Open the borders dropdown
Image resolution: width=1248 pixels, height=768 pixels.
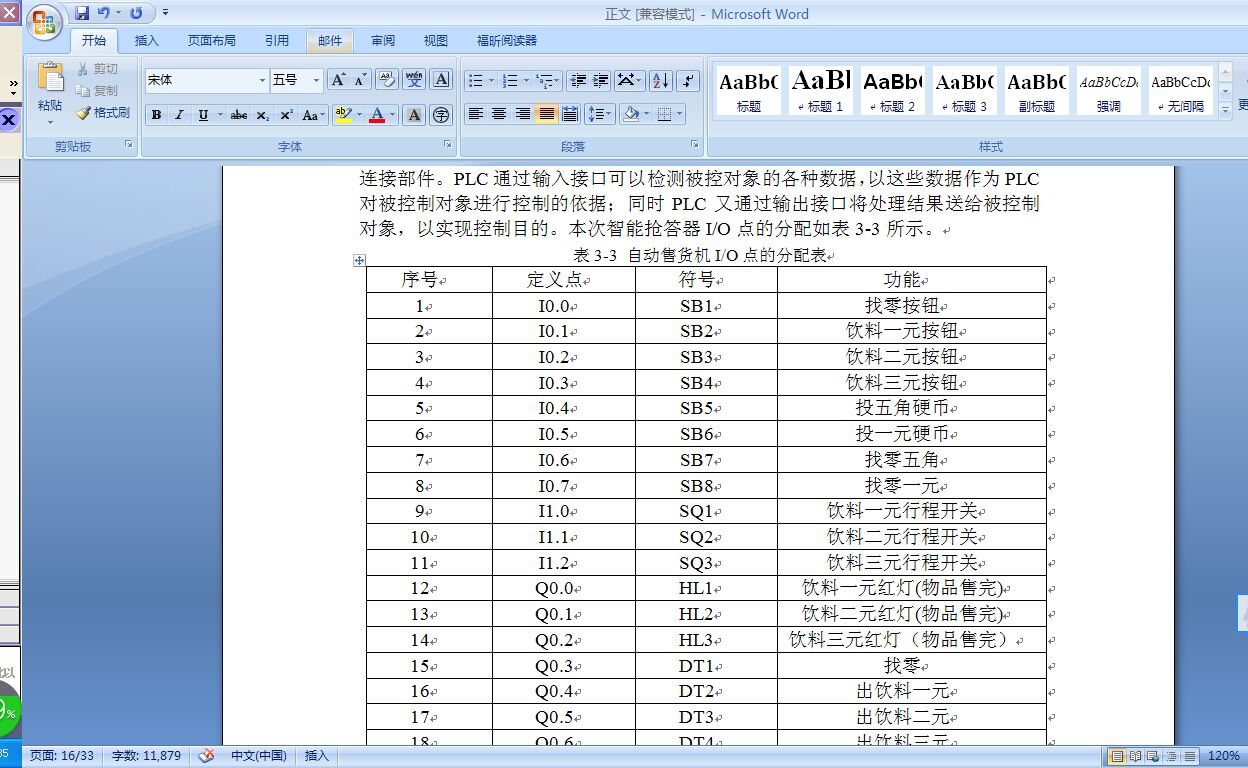pyautogui.click(x=679, y=114)
